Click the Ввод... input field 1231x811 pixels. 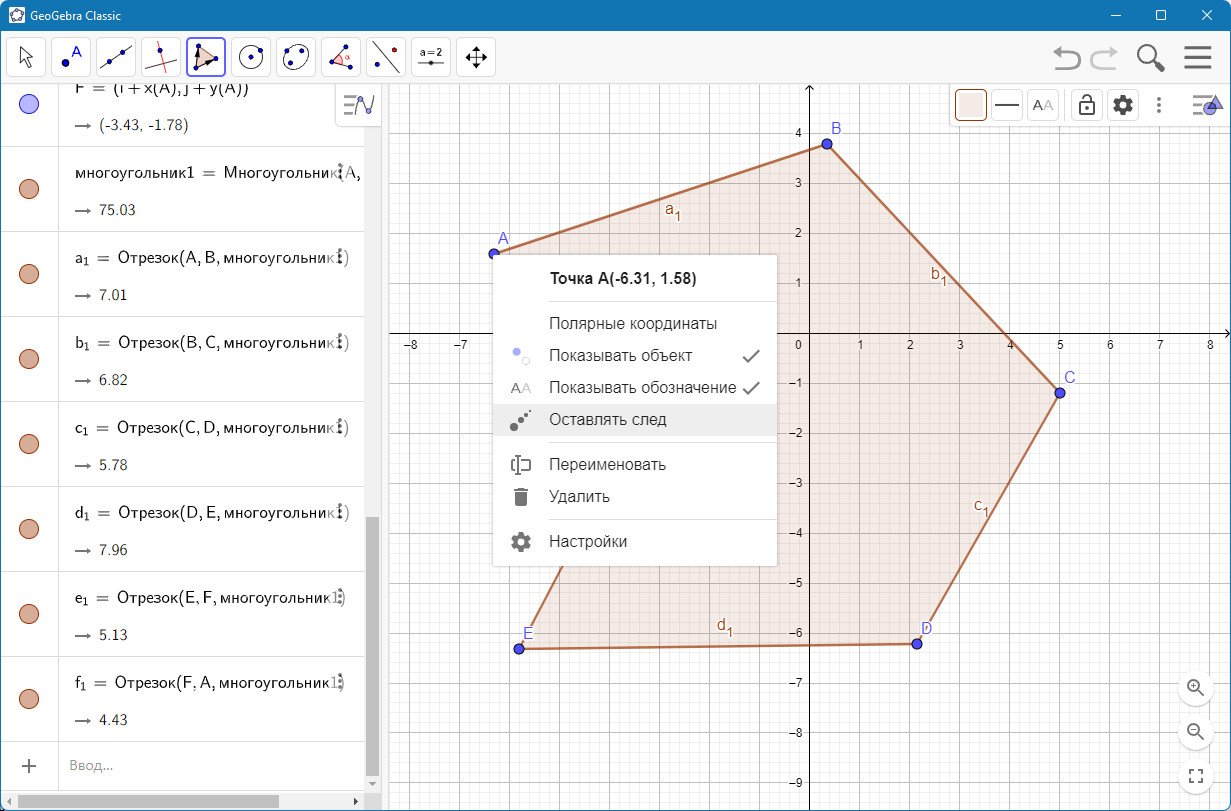(210, 766)
